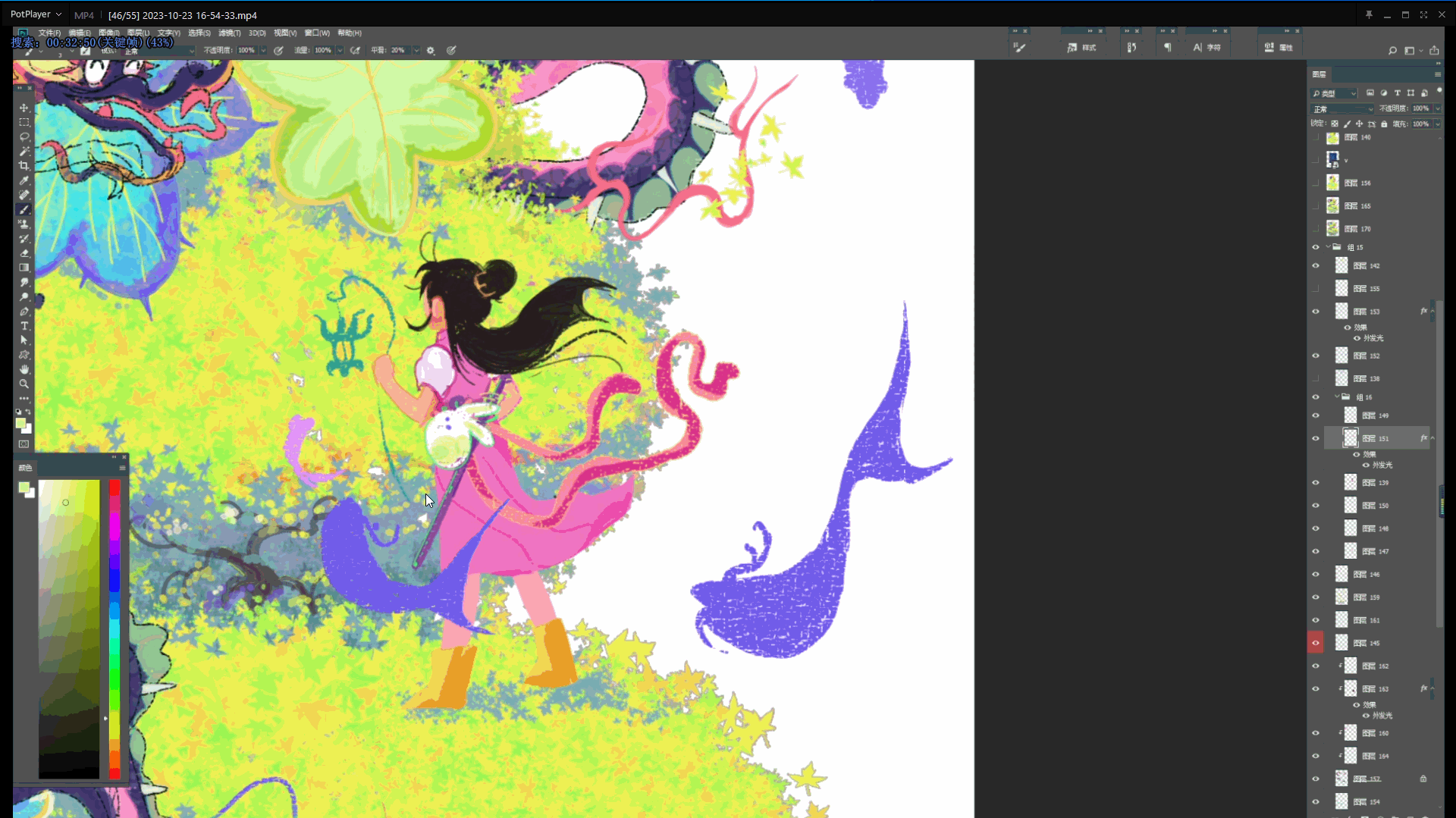Image resolution: width=1456 pixels, height=818 pixels.
Task: Open the blend mode 正常 dropdown in Layers
Action: 1342,109
